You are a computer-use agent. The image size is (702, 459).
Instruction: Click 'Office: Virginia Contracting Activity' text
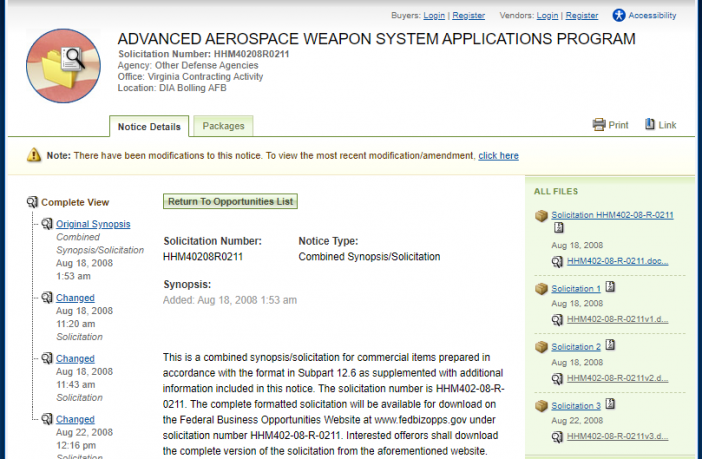(190, 77)
